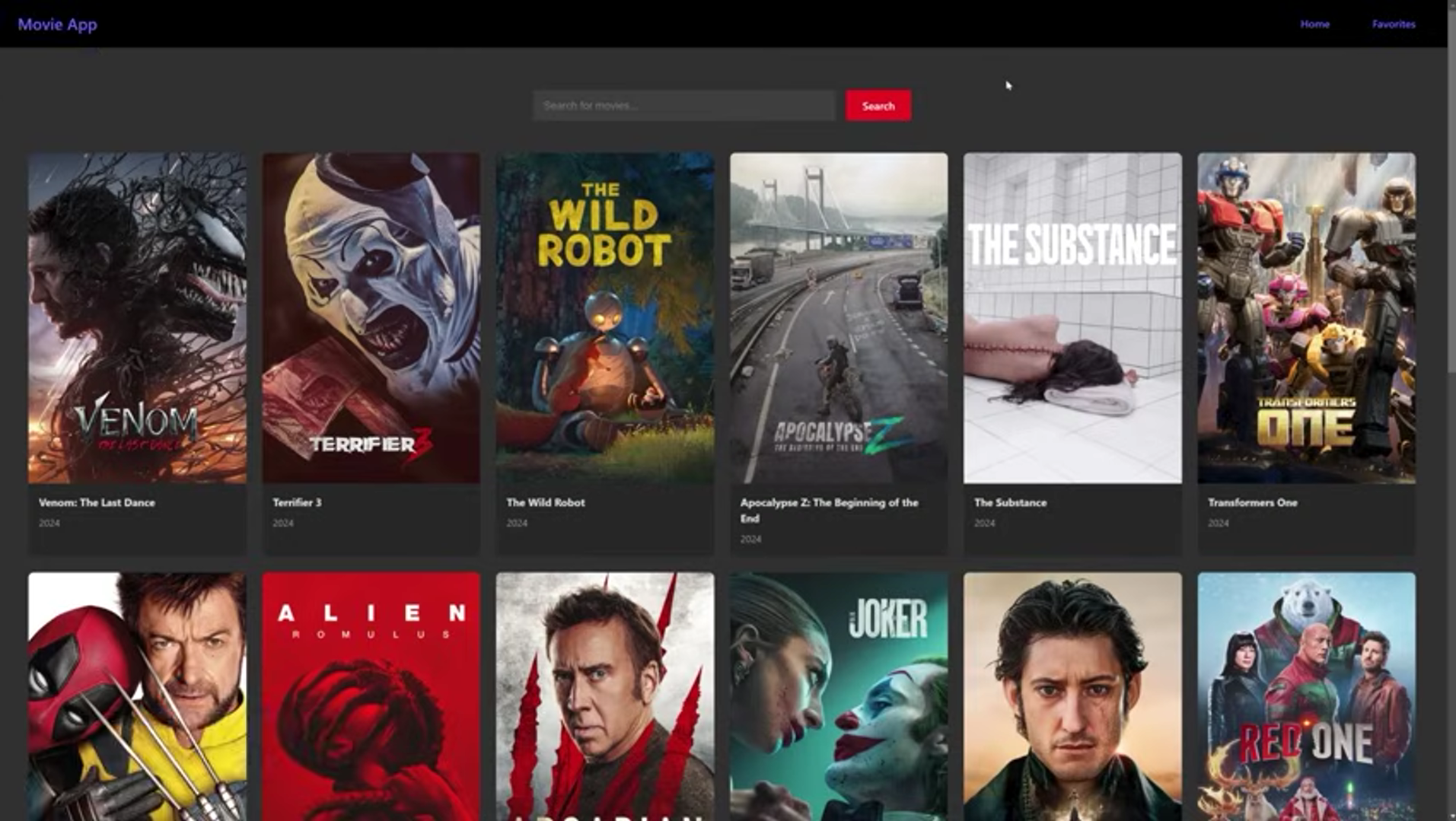1456x821 pixels.
Task: Open the Venom: The Last Dance poster
Action: pyautogui.click(x=137, y=318)
